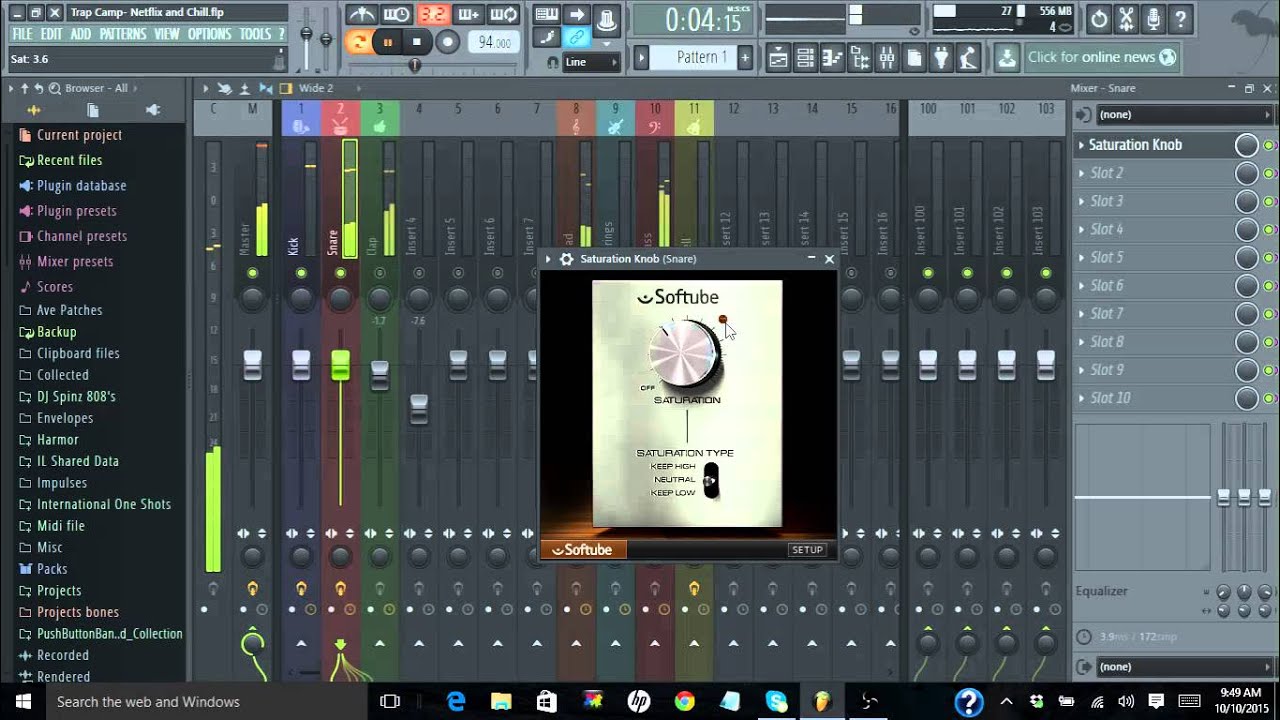Open Saturation Knob plugin gear settings
Screen dimensions: 1280x720
pyautogui.click(x=566, y=259)
